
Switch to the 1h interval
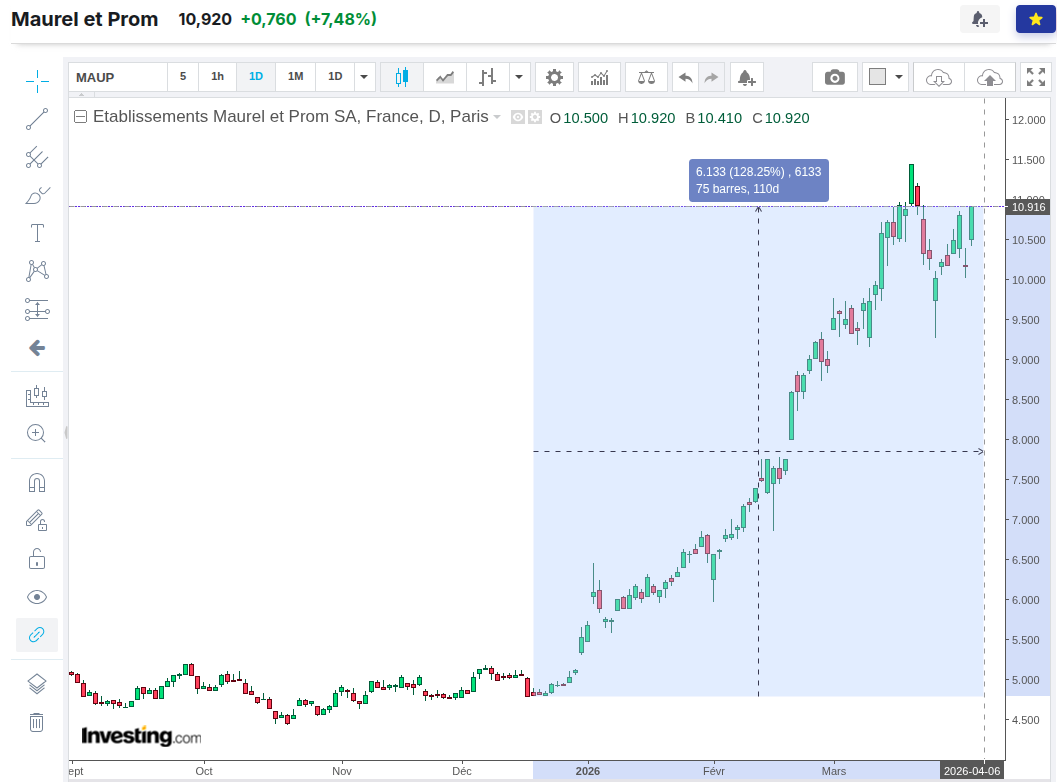pos(217,77)
